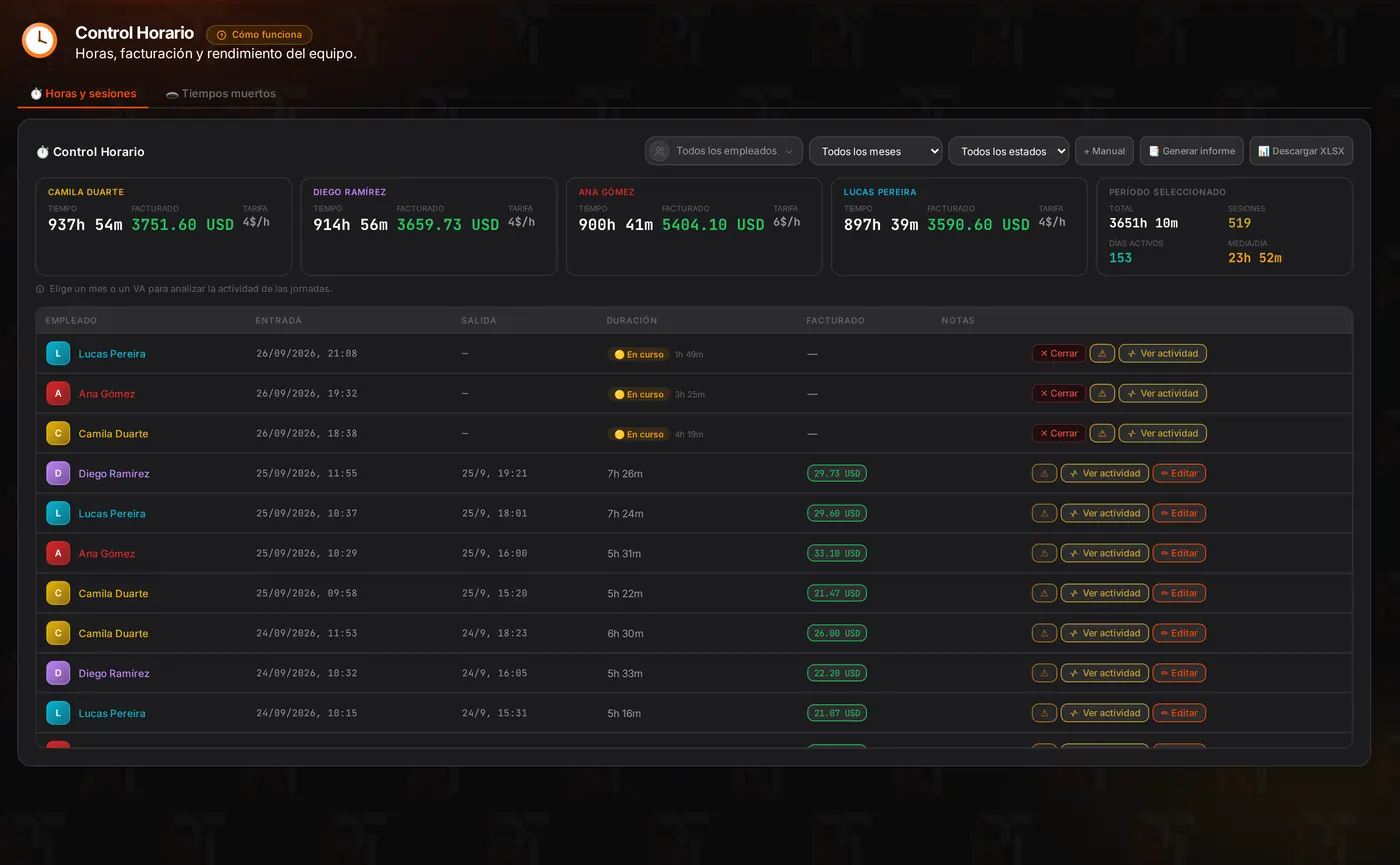Switch to Horas y sesiones tab
Viewport: 1400px width, 865px height.
(x=83, y=93)
